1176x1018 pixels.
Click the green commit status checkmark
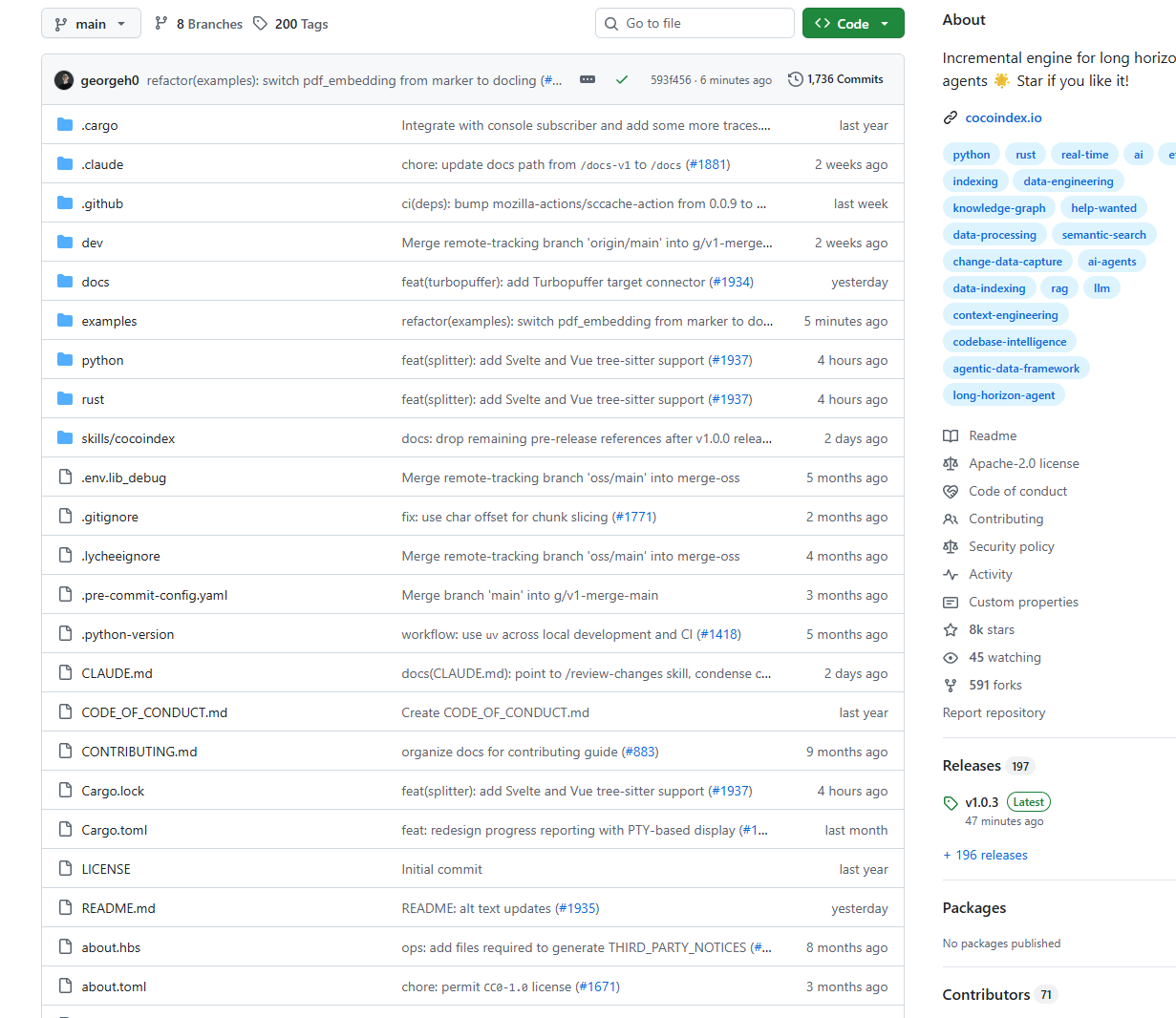622,80
